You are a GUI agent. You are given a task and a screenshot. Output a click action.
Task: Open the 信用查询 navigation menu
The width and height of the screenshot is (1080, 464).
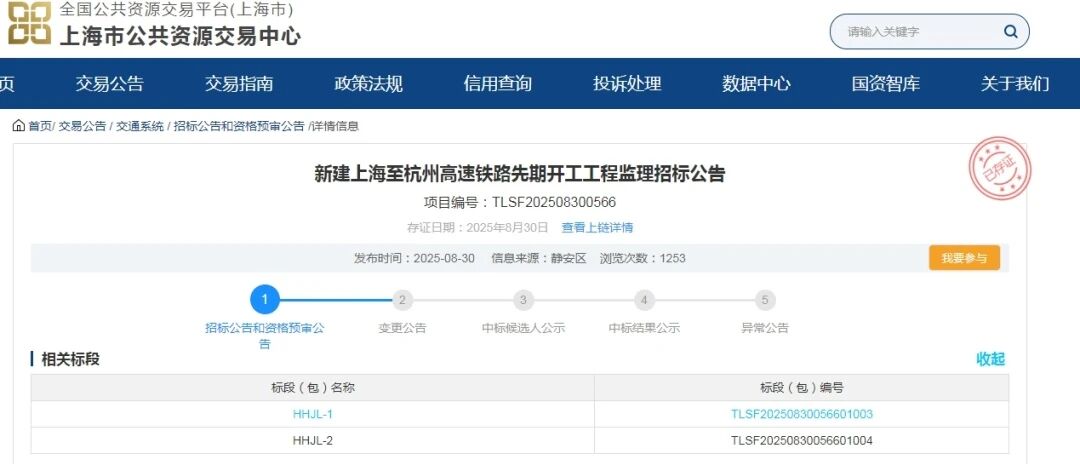click(x=498, y=84)
